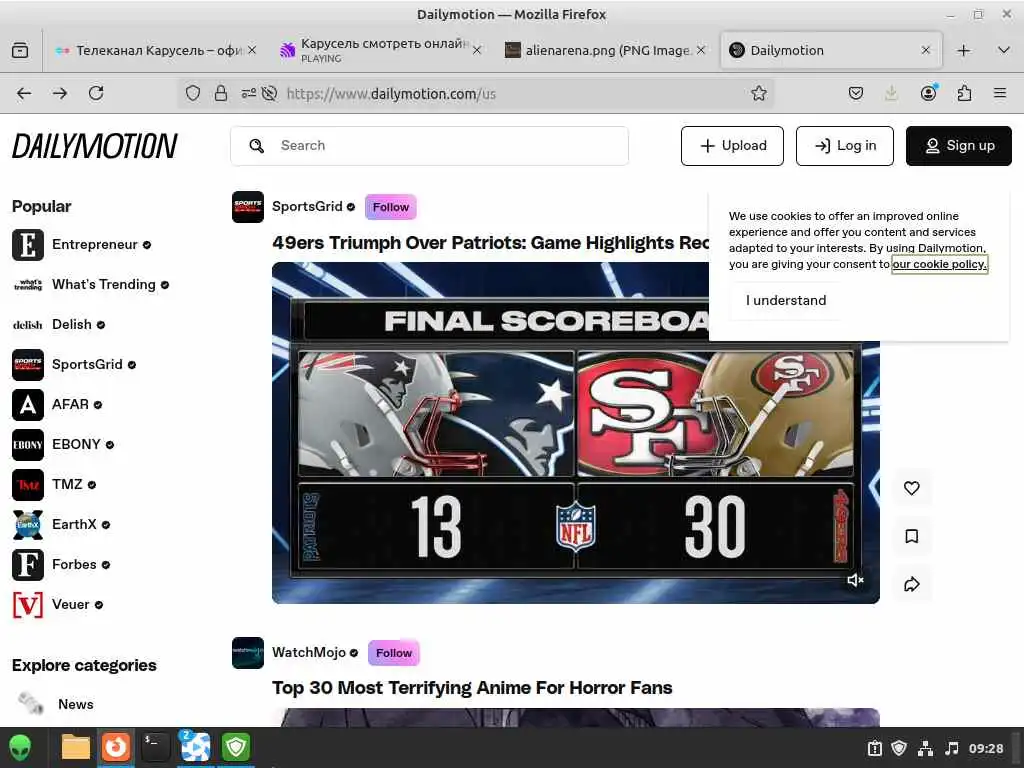Save page to Pocket
Viewport: 1024px width, 768px height.
[856, 93]
